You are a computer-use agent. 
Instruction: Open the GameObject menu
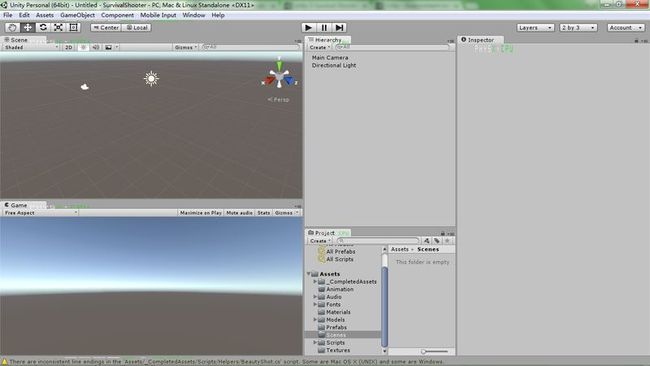coord(78,15)
